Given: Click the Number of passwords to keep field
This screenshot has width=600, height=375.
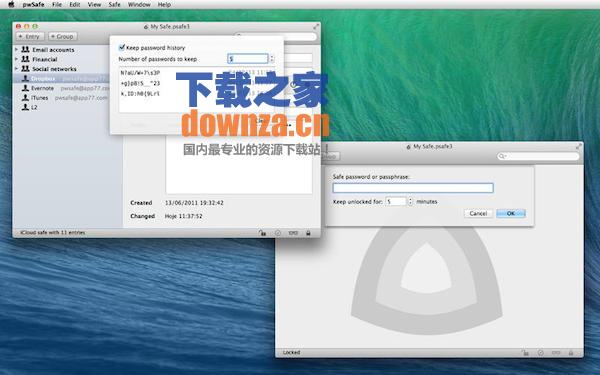Looking at the screenshot, I should [248, 59].
